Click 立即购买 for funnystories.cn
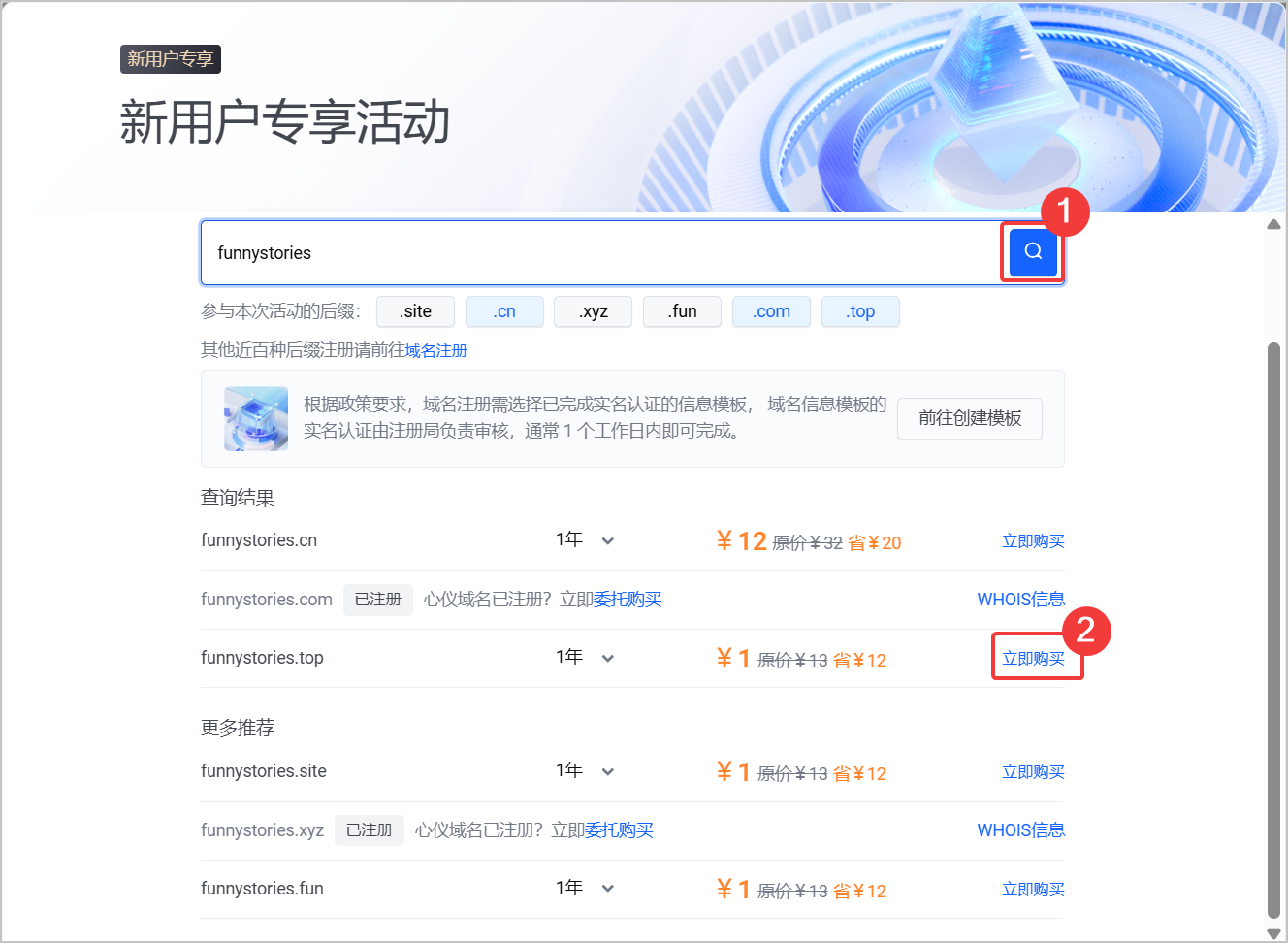 click(1033, 541)
